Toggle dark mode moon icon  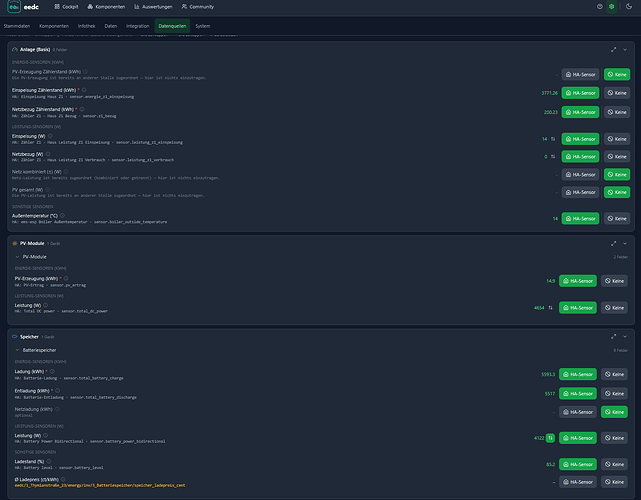pos(629,7)
